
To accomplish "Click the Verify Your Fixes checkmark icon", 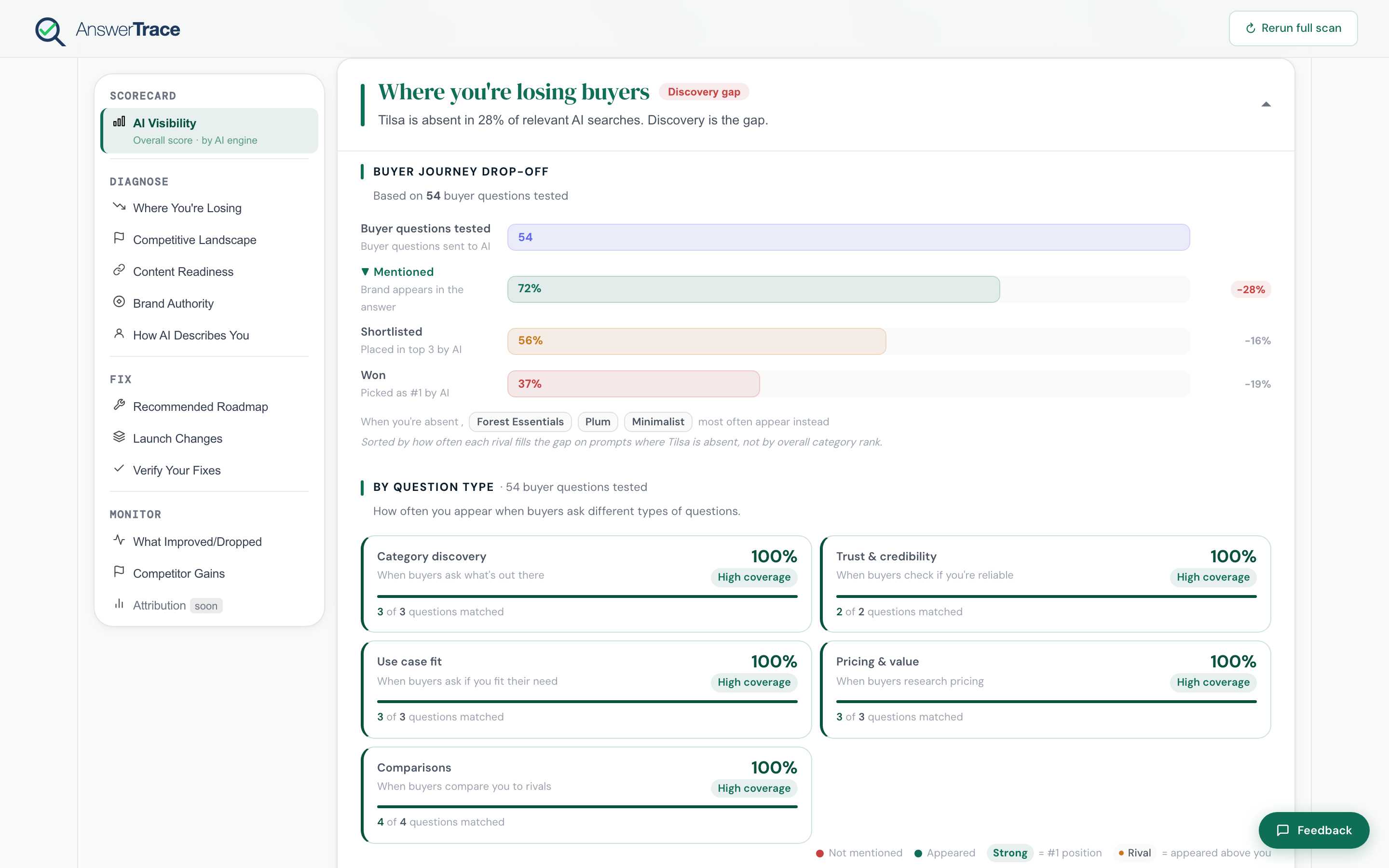I will (119, 468).
